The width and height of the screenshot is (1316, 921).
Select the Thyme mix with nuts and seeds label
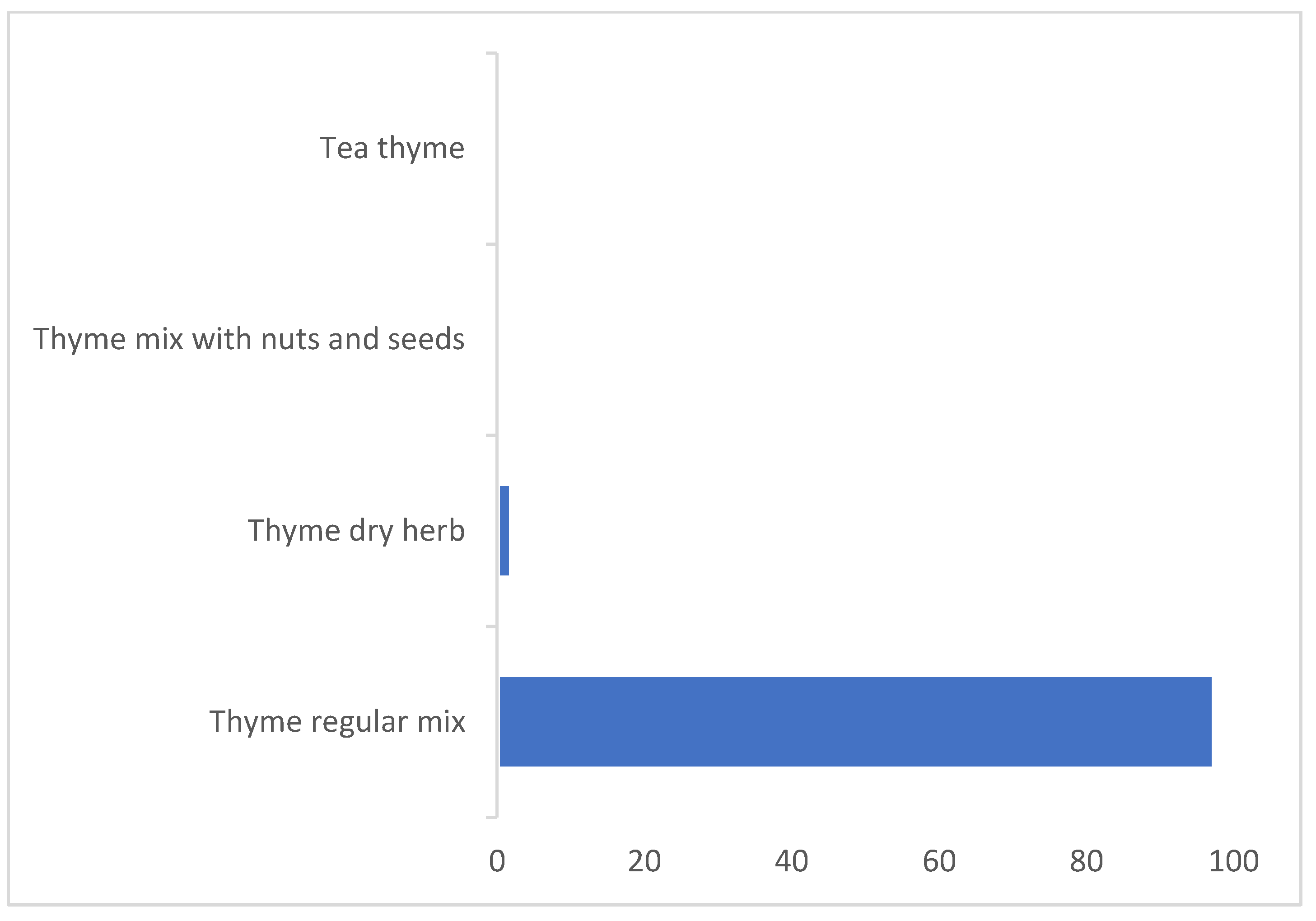coord(249,339)
